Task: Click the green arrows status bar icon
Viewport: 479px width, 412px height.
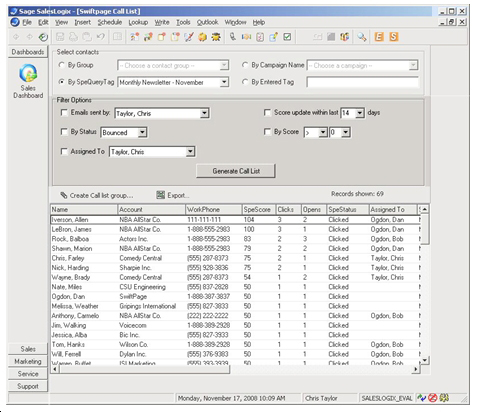Action: tap(422, 398)
